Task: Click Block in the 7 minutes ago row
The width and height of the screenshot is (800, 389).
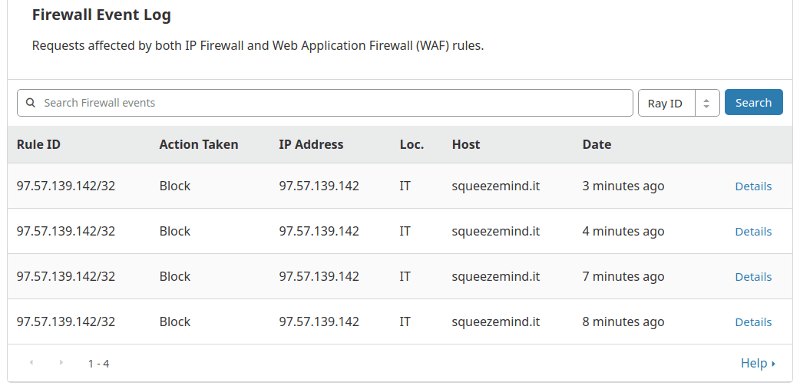Action: pyautogui.click(x=174, y=276)
